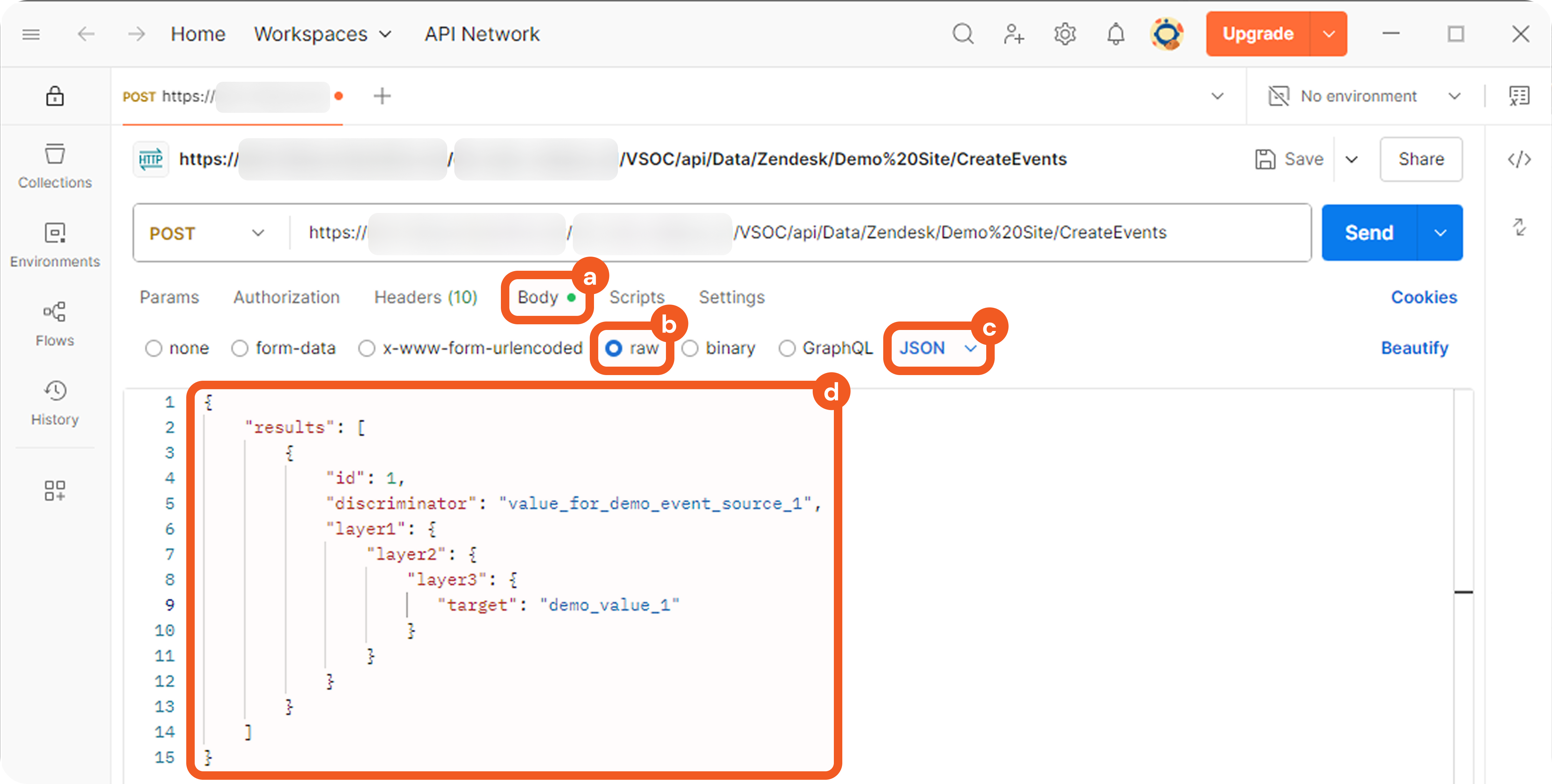Click the settings gear icon
This screenshot has height=784, width=1552.
click(x=1065, y=34)
